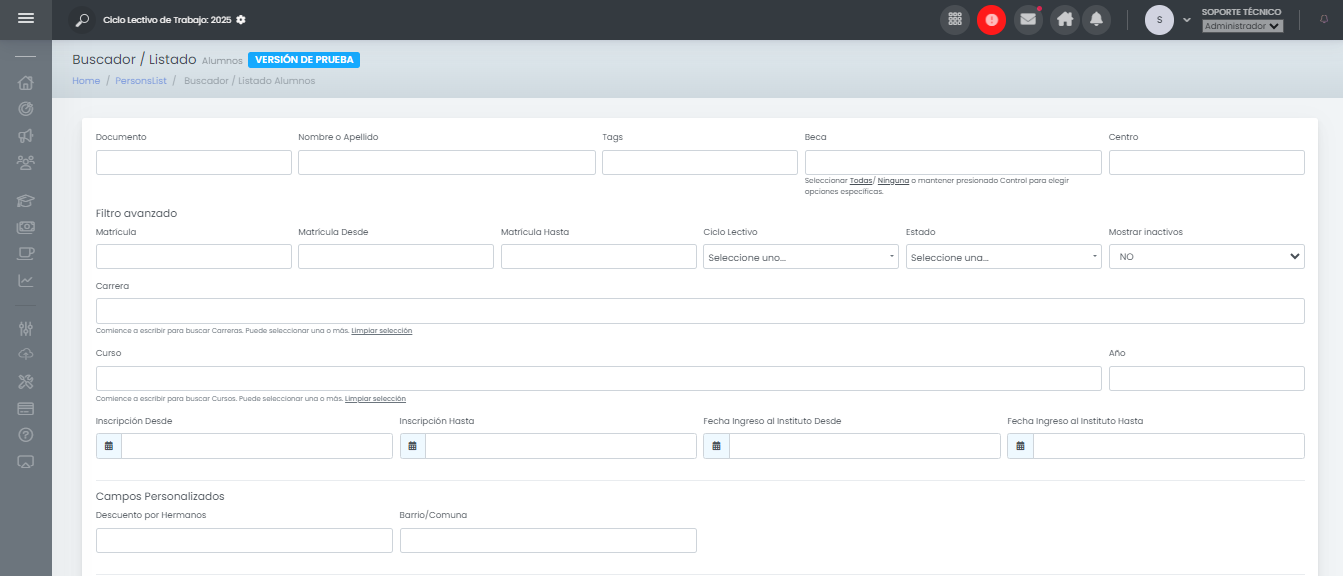The height and width of the screenshot is (576, 1343).
Task: Expand the Estado dropdown
Action: [x=1004, y=257]
